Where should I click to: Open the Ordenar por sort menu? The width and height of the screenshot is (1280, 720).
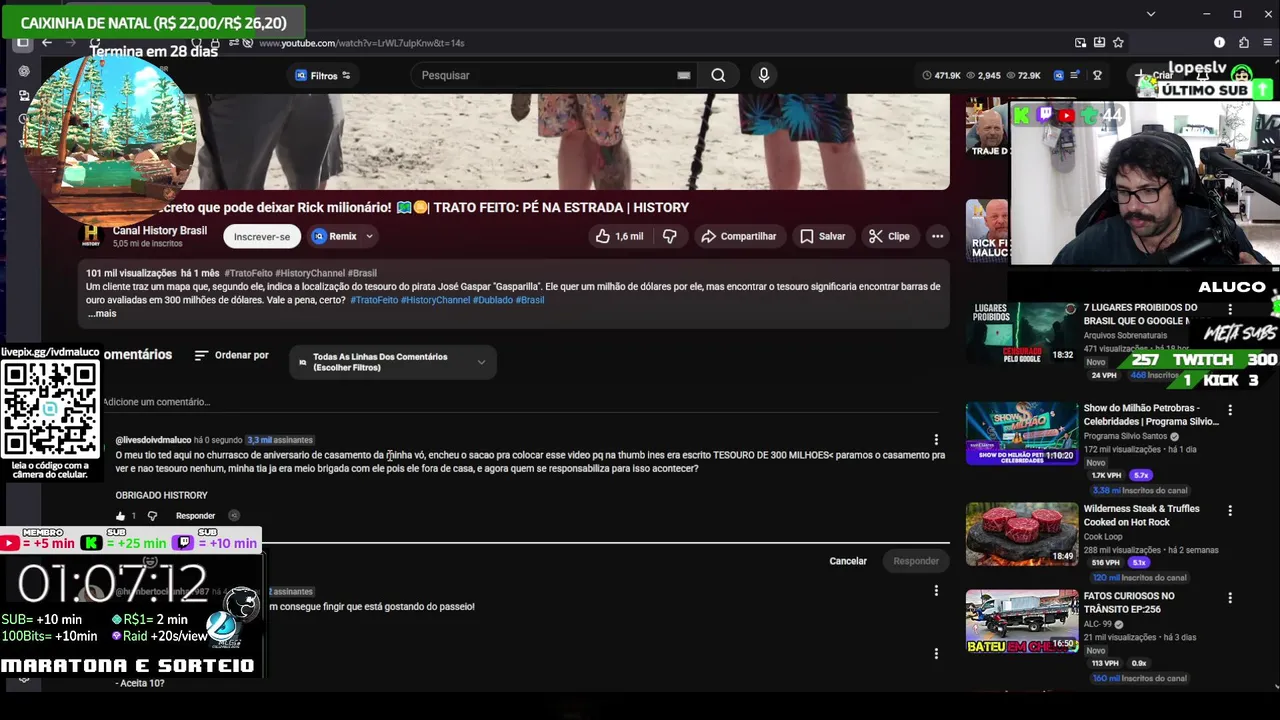tap(232, 355)
